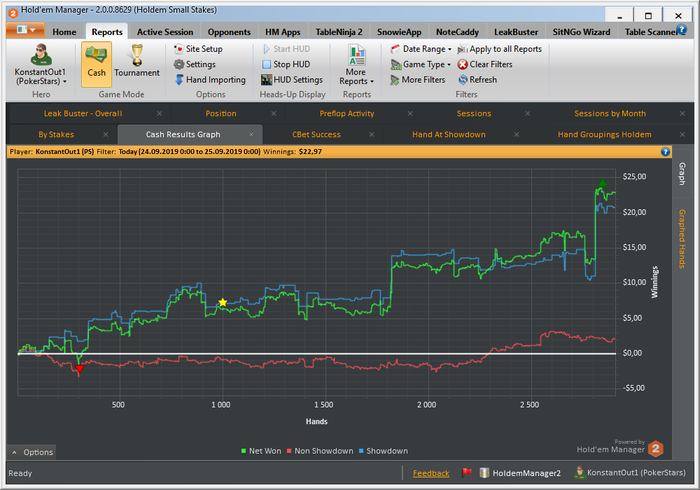This screenshot has height=490, width=700.
Task: Toggle Non Showdown line in legend
Action: click(322, 451)
